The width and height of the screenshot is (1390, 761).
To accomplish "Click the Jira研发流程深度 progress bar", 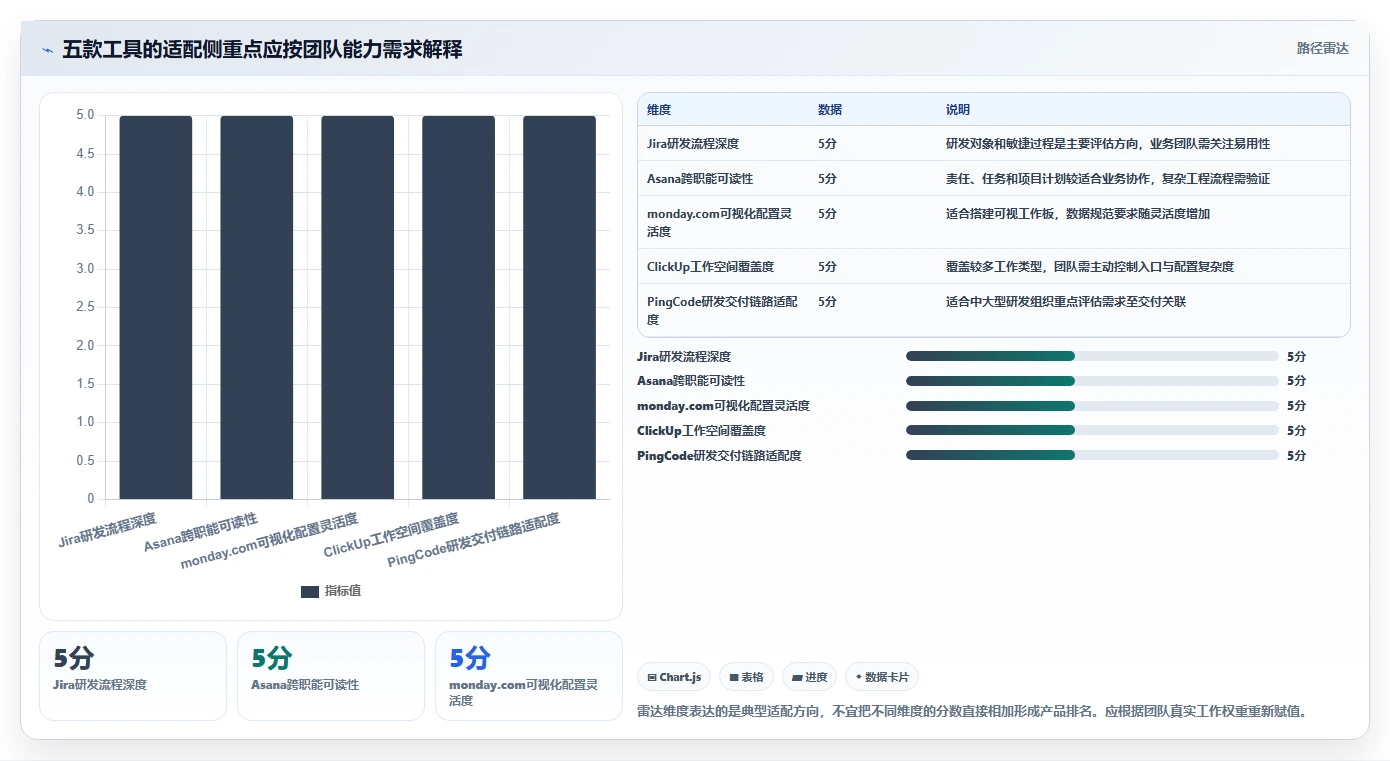I will pyautogui.click(x=1092, y=356).
